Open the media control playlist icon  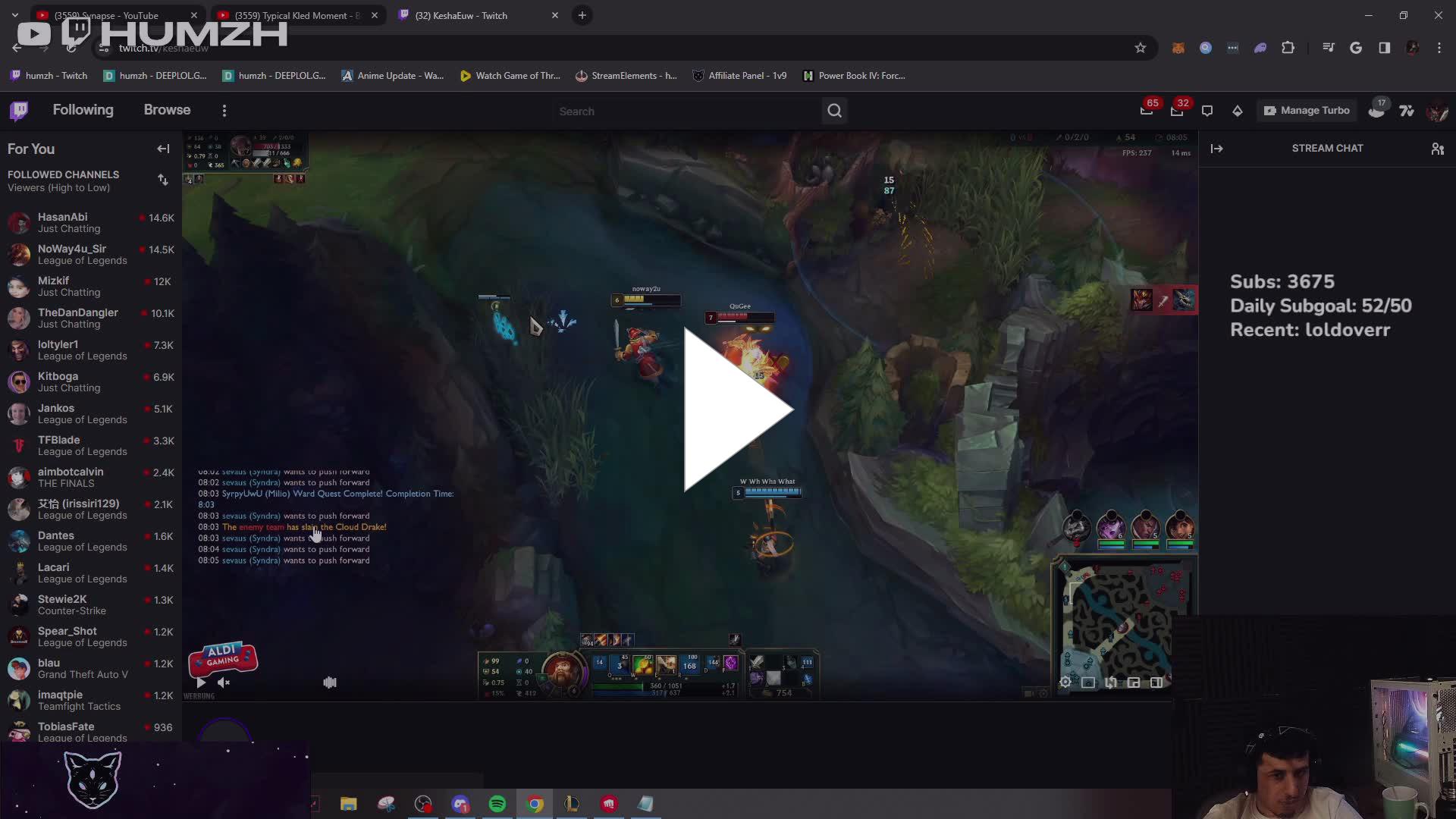click(x=1329, y=48)
